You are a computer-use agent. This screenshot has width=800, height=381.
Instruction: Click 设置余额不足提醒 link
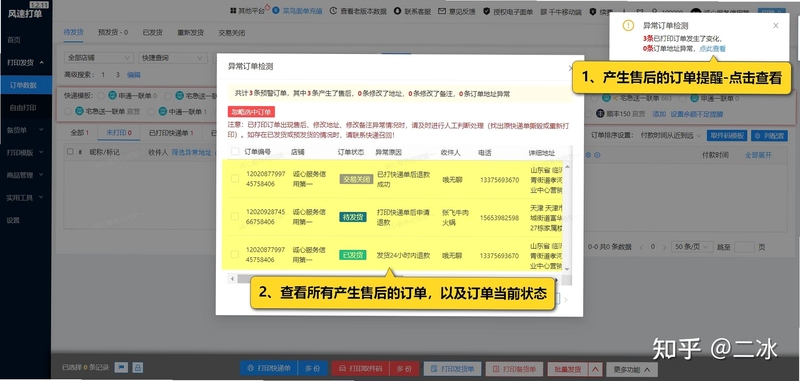click(x=696, y=114)
